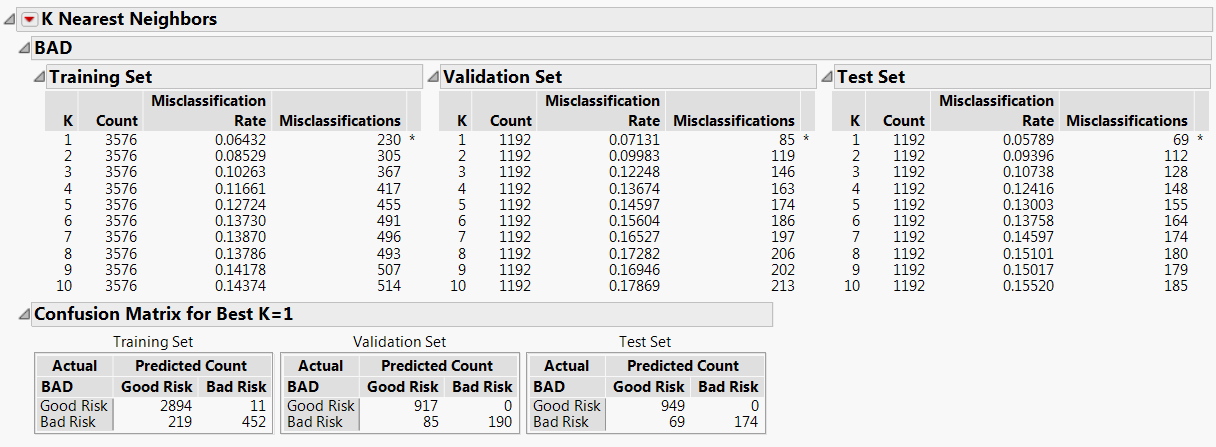Collapse the K Nearest Neighbors report outline
Image resolution: width=1216 pixels, height=447 pixels.
pos(10,19)
